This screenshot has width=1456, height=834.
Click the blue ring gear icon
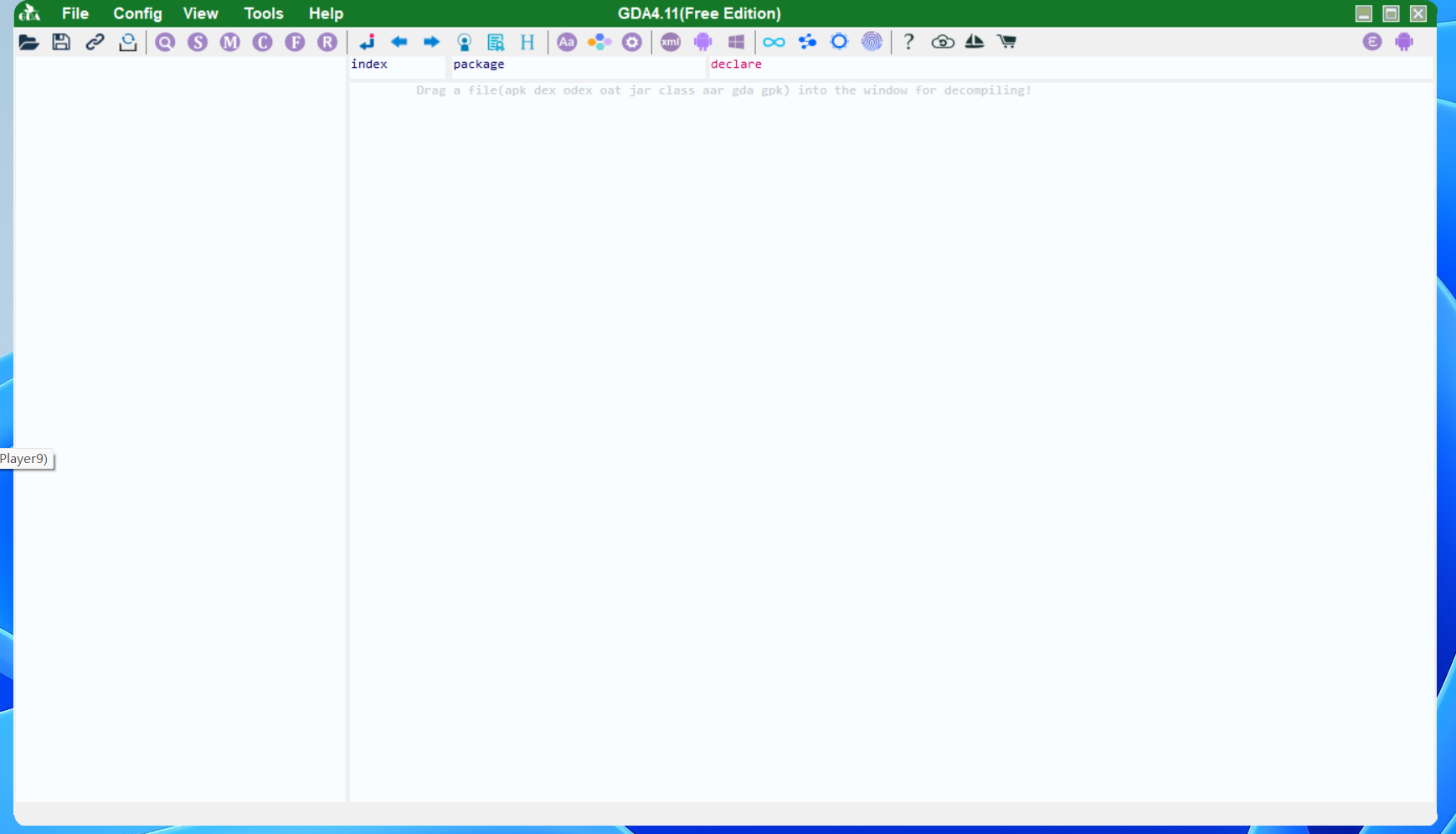839,42
